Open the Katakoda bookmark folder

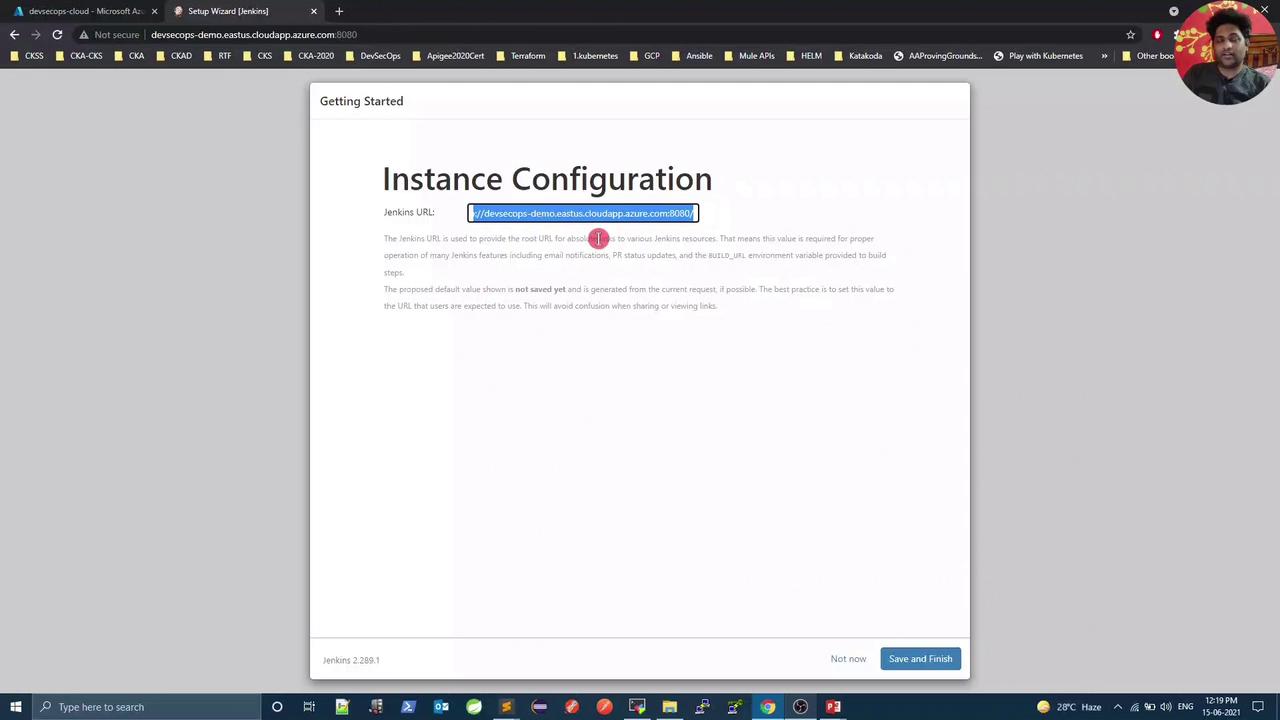(x=858, y=56)
